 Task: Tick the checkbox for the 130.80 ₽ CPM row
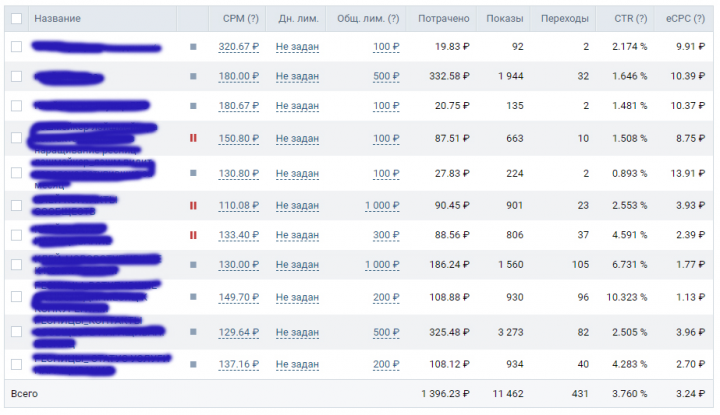pyautogui.click(x=17, y=173)
